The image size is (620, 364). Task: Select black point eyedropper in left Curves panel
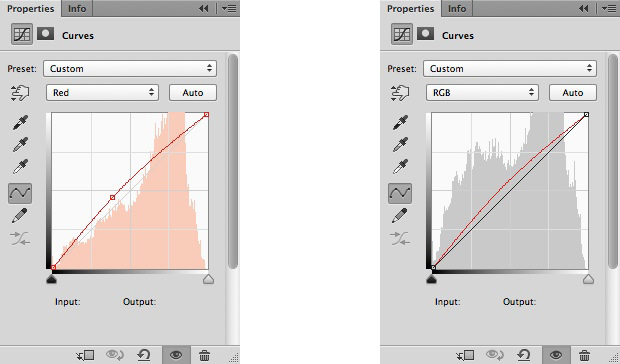click(x=20, y=123)
